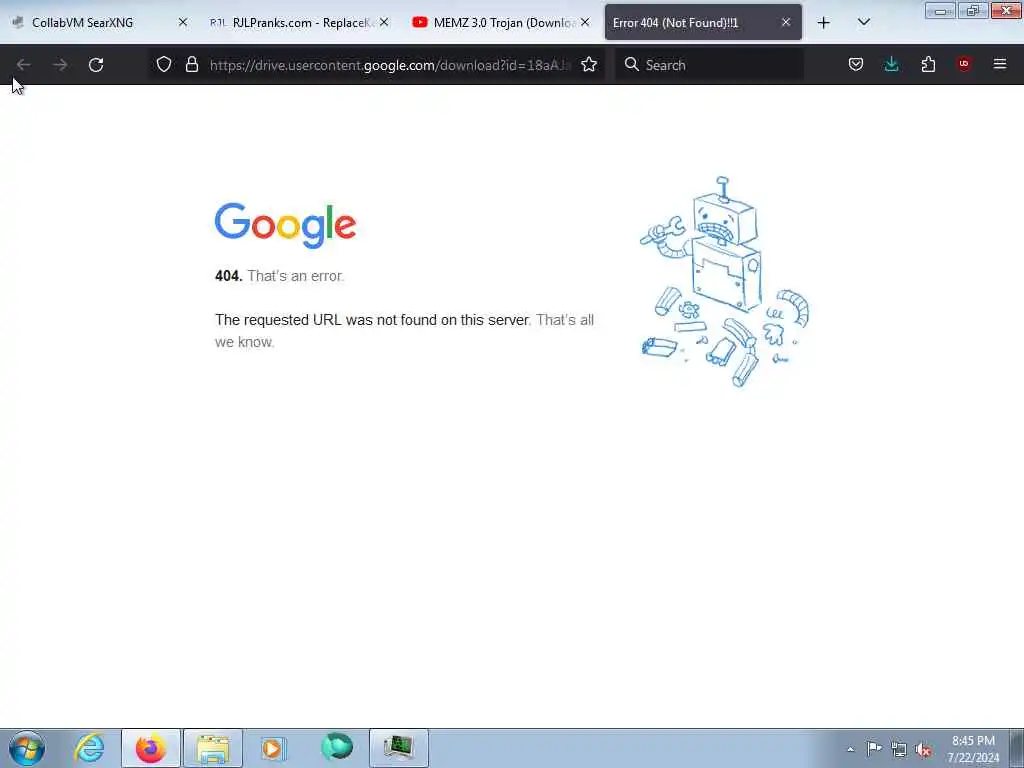
Task: Launch Internet Explorer from the taskbar
Action: [89, 748]
